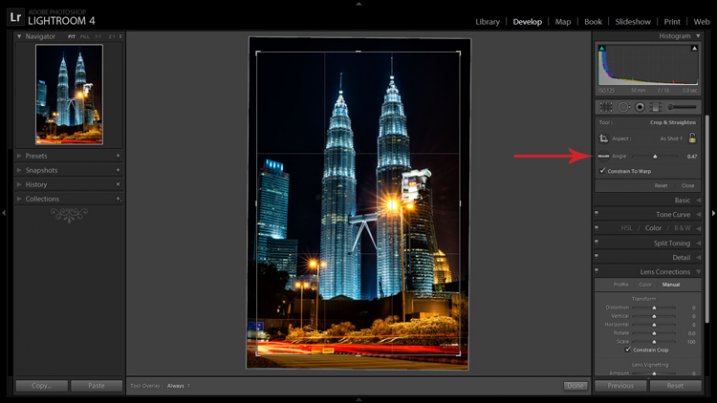Select the Red Eye Correction tool
The height and width of the screenshot is (403, 717).
[x=638, y=106]
